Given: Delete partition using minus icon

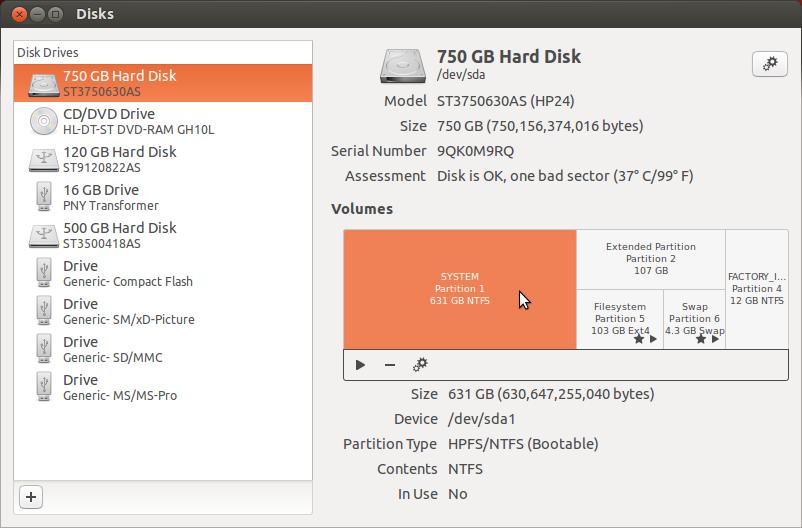Looking at the screenshot, I should [x=390, y=365].
